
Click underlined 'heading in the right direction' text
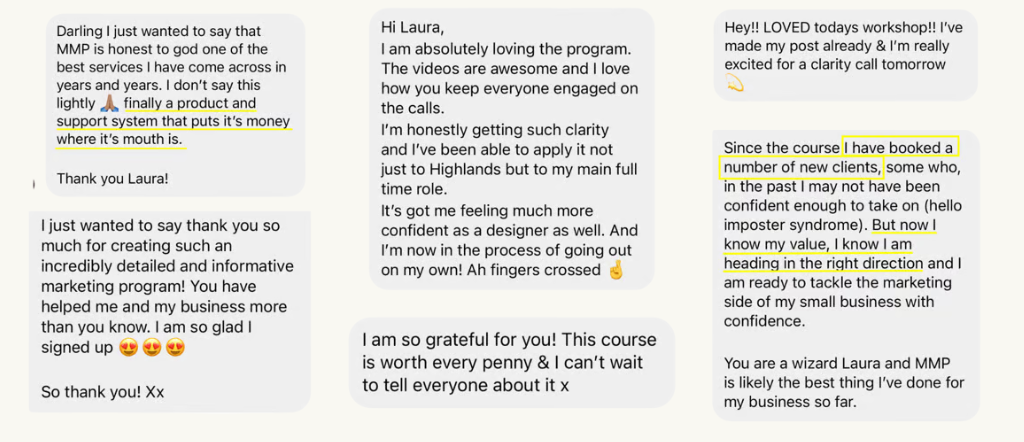coord(823,264)
